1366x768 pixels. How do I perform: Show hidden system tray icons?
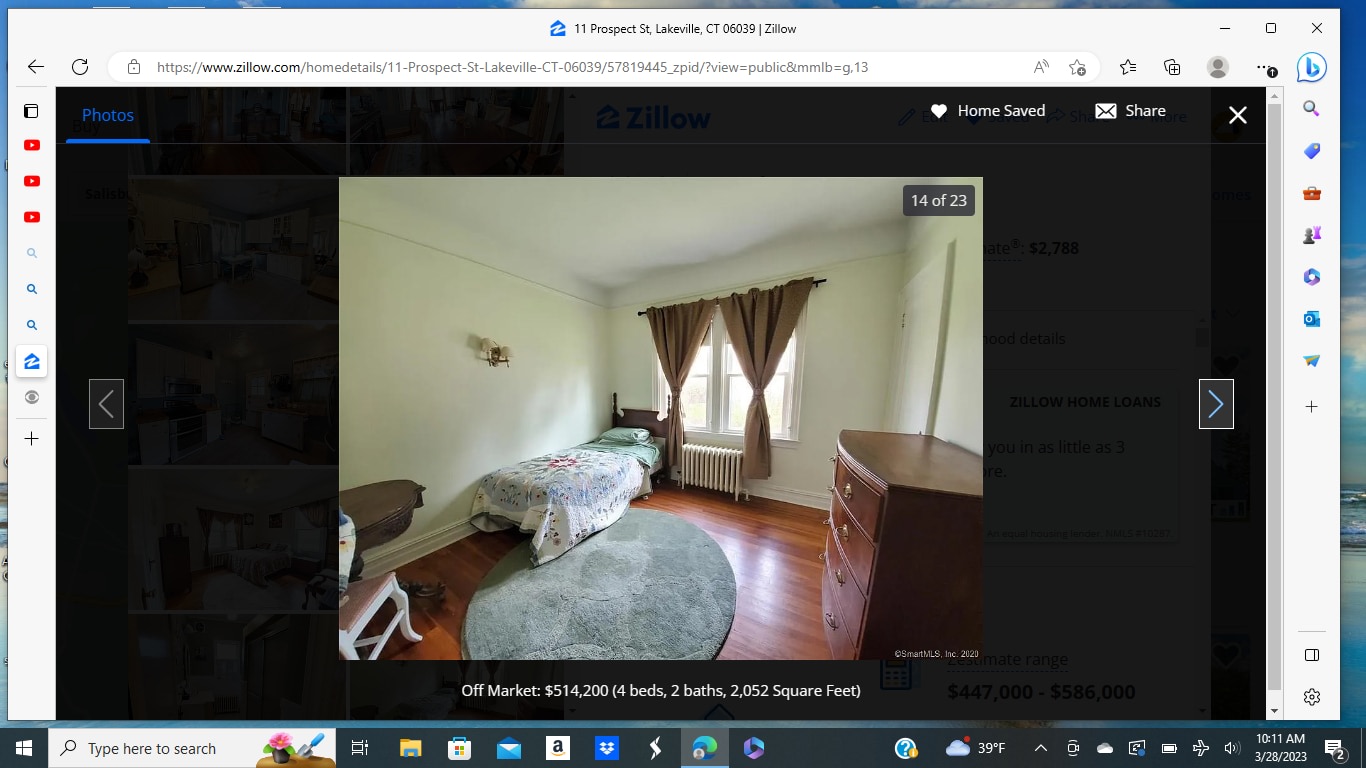(x=1040, y=748)
